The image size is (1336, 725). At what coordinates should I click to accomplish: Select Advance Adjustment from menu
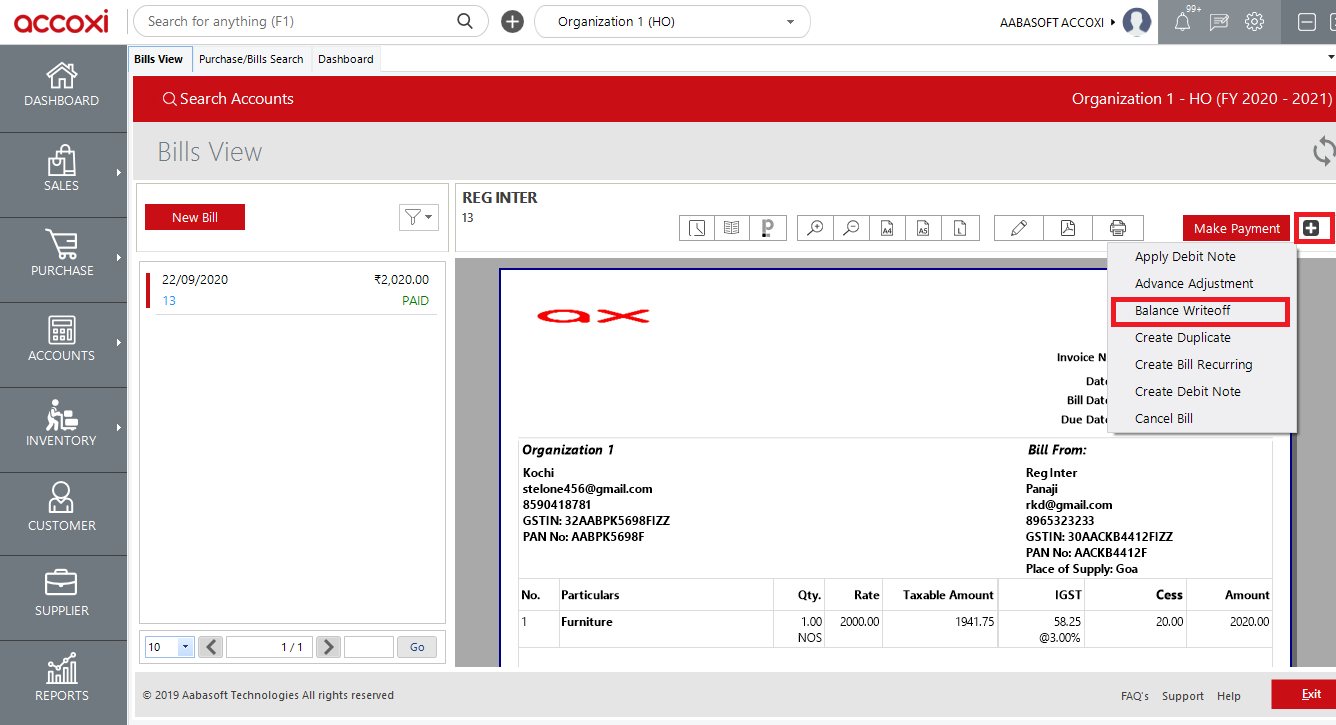pos(1194,284)
